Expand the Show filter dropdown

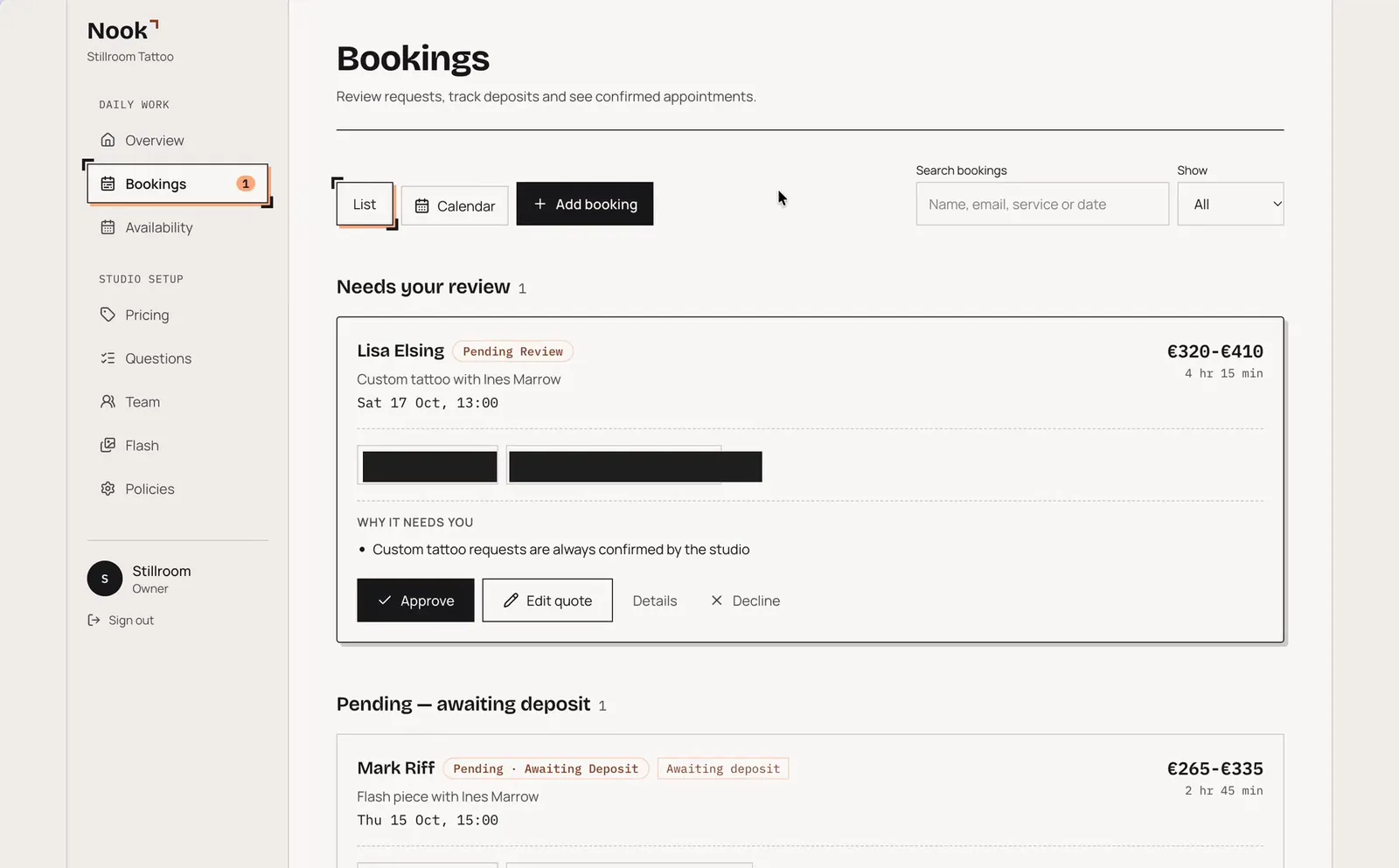[x=1230, y=204]
